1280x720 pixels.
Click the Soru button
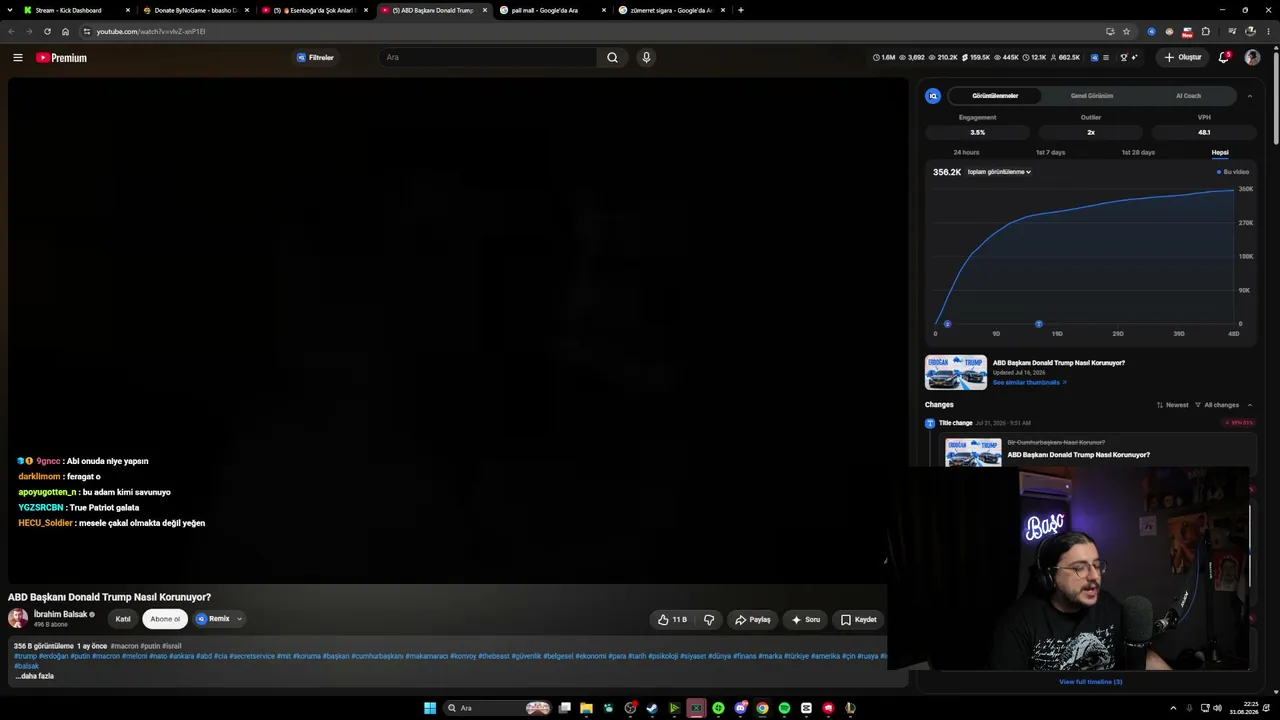pyautogui.click(x=805, y=620)
